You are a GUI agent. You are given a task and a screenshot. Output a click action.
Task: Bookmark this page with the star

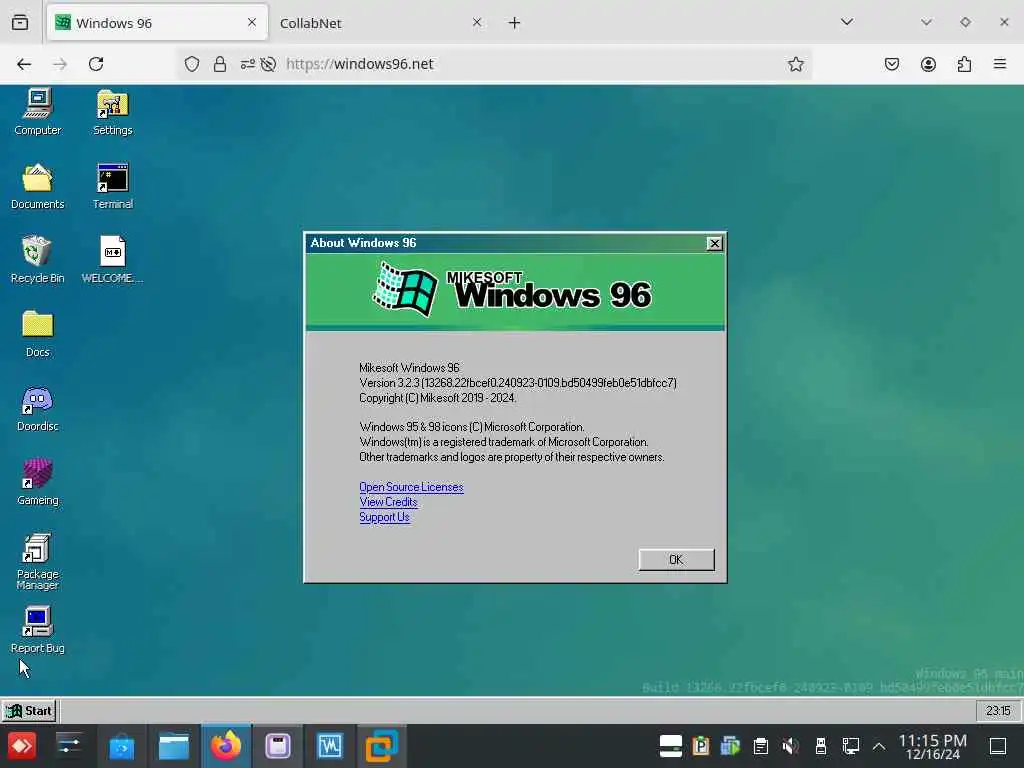[795, 64]
